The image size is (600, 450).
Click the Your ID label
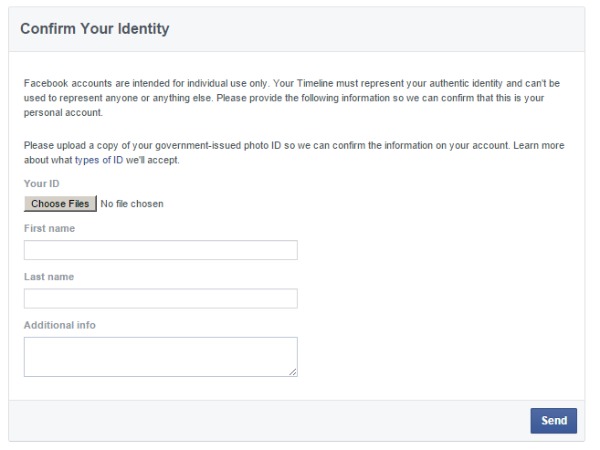[42, 184]
